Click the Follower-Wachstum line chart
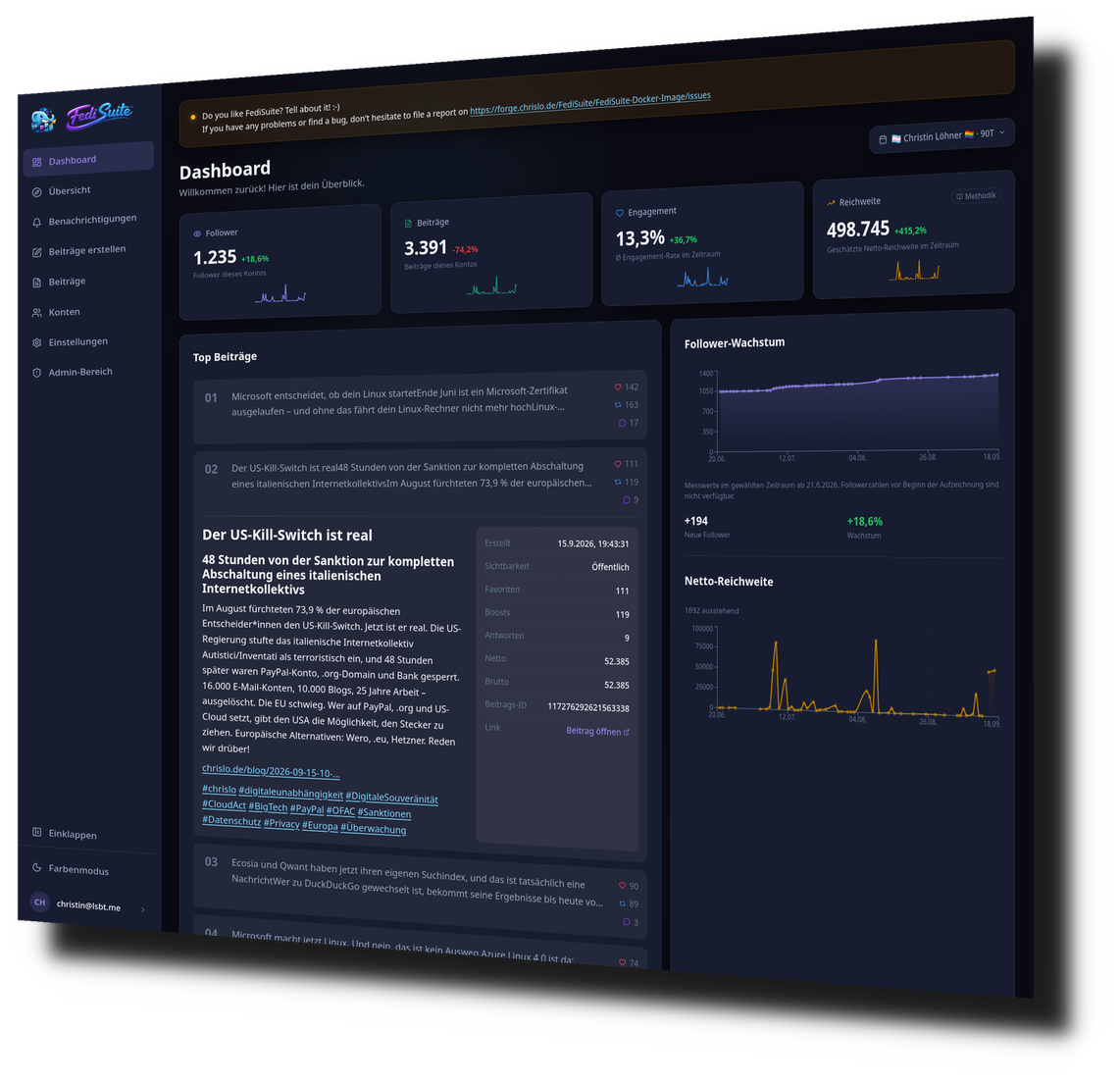Viewport: 1120px width, 1083px height. point(857,414)
